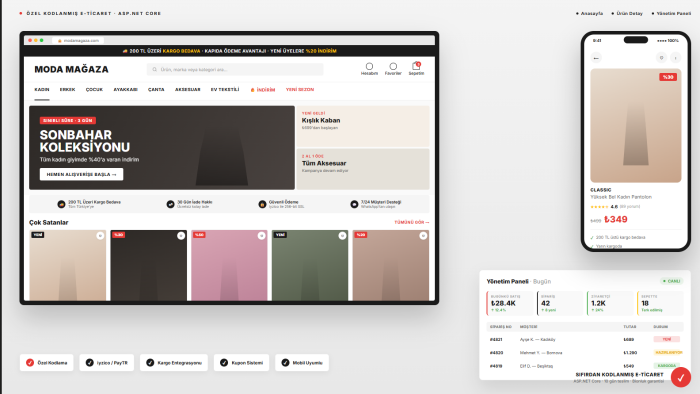Favorite the mauve product card
Image resolution: width=700 pixels, height=394 pixels.
tap(423, 236)
